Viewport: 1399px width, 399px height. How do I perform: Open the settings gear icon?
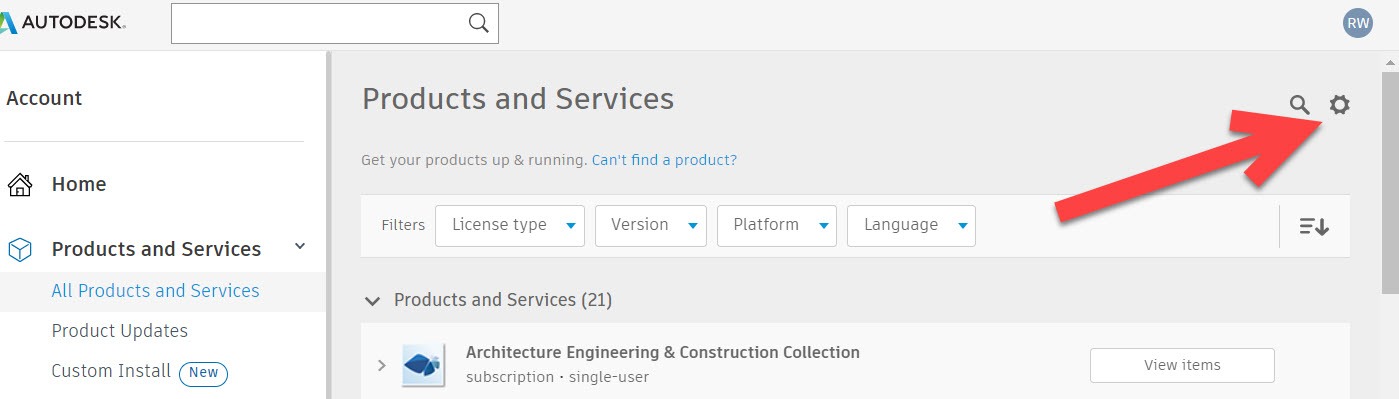[x=1339, y=104]
